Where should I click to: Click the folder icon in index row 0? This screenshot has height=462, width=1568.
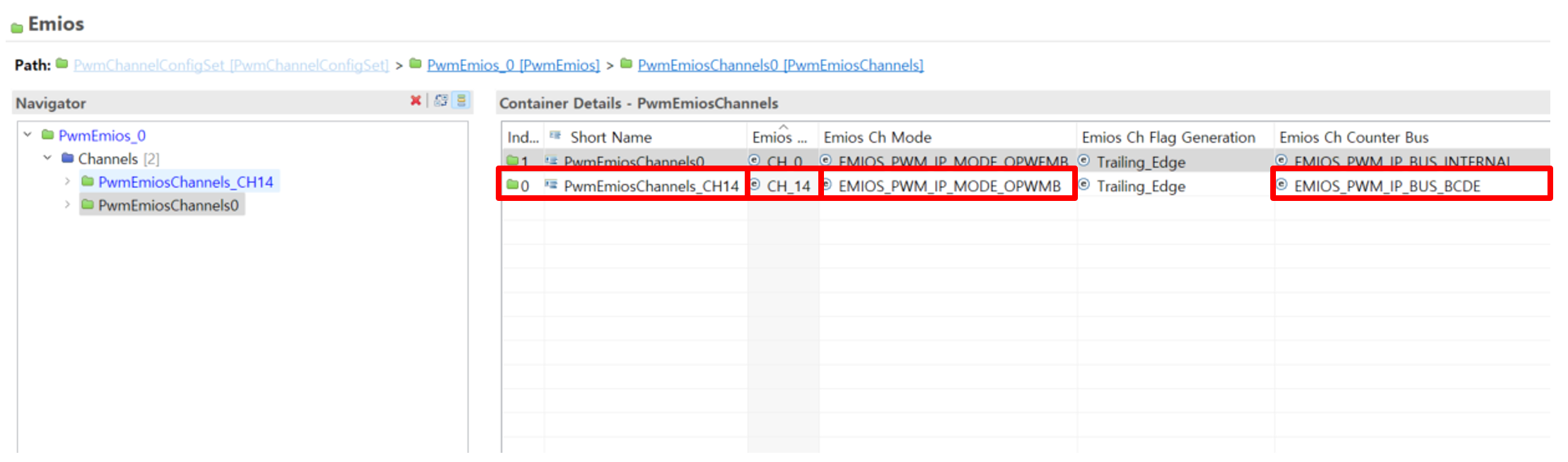click(x=513, y=185)
